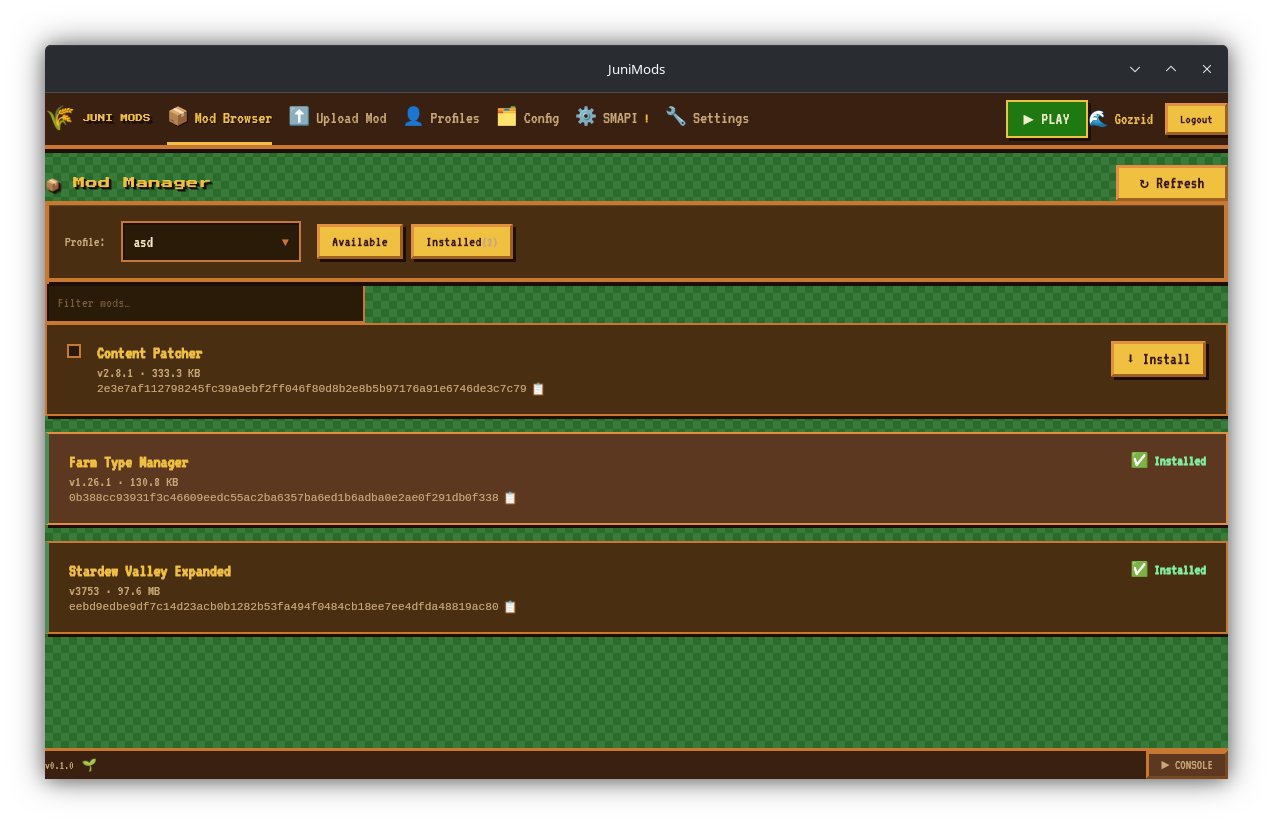The width and height of the screenshot is (1273, 824).
Task: Copy the Stardew Valley Expanded hash
Action: (510, 607)
